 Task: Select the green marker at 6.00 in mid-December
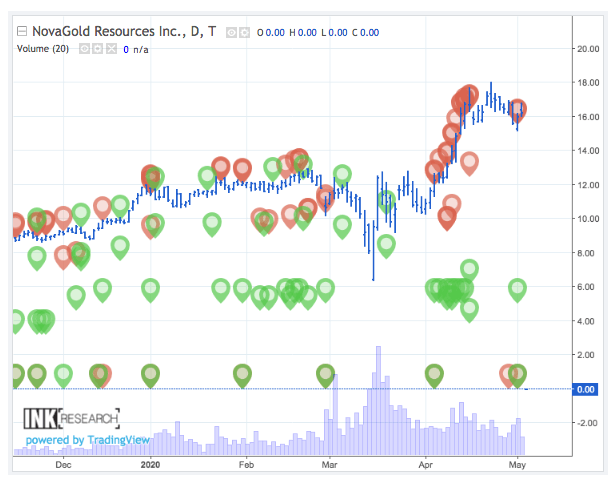click(103, 290)
